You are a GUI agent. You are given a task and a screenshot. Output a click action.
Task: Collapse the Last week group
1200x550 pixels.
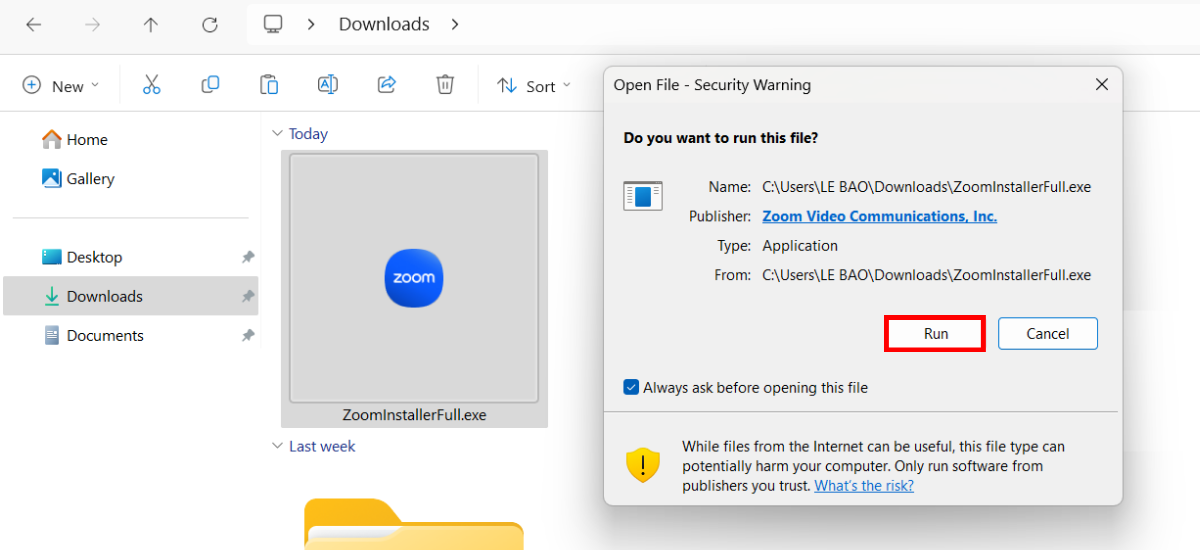(x=278, y=447)
